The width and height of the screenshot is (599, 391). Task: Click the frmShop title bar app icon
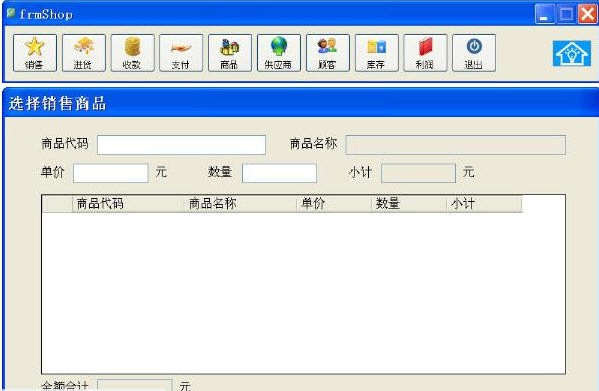pyautogui.click(x=11, y=13)
